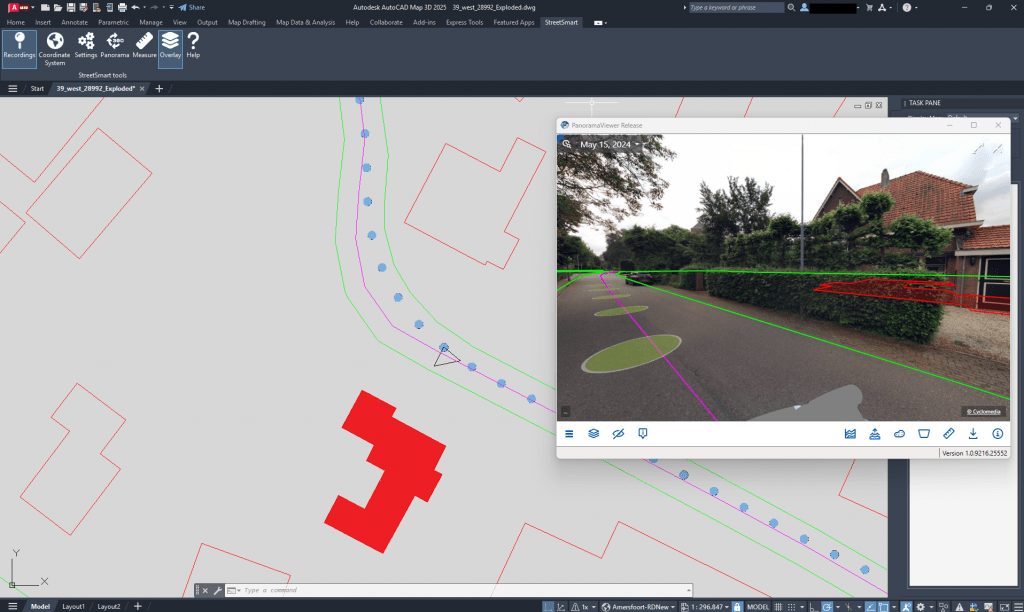This screenshot has height=612, width=1024.
Task: Open the Coordinate System tool
Action: click(55, 48)
